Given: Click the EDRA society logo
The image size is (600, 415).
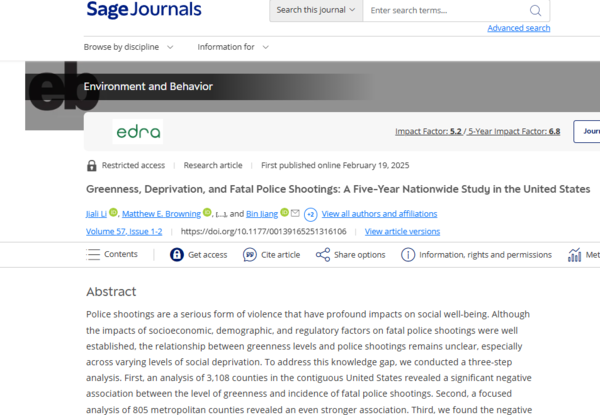Looking at the screenshot, I should coord(137,132).
